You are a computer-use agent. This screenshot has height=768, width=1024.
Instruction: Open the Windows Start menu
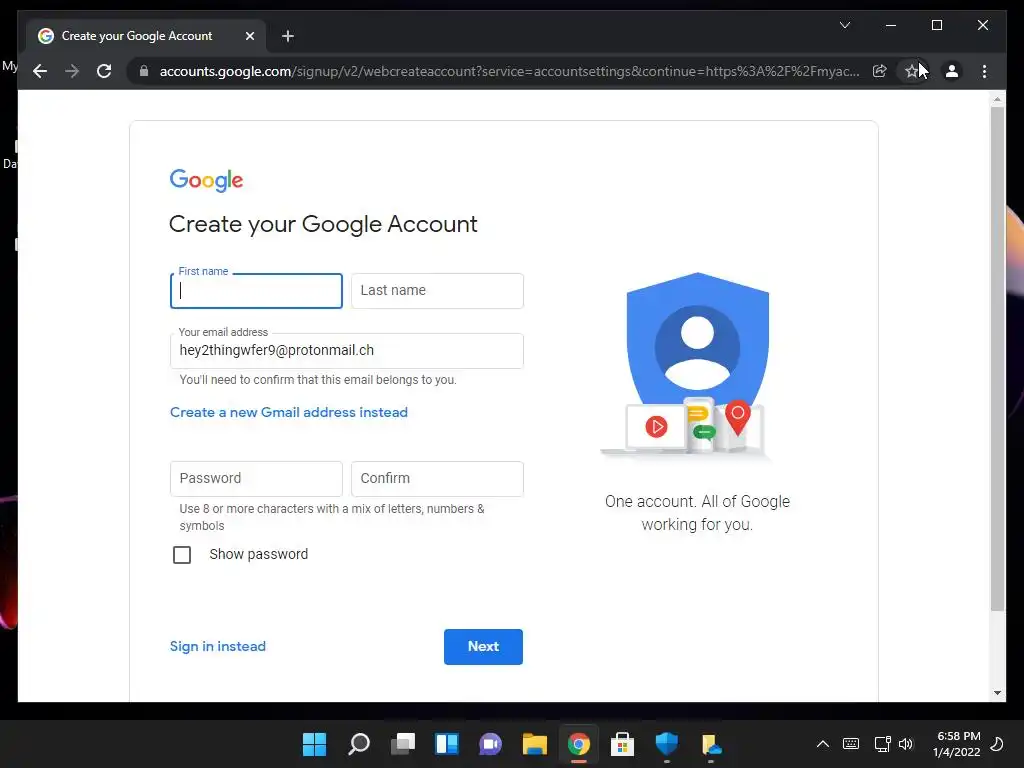click(314, 744)
